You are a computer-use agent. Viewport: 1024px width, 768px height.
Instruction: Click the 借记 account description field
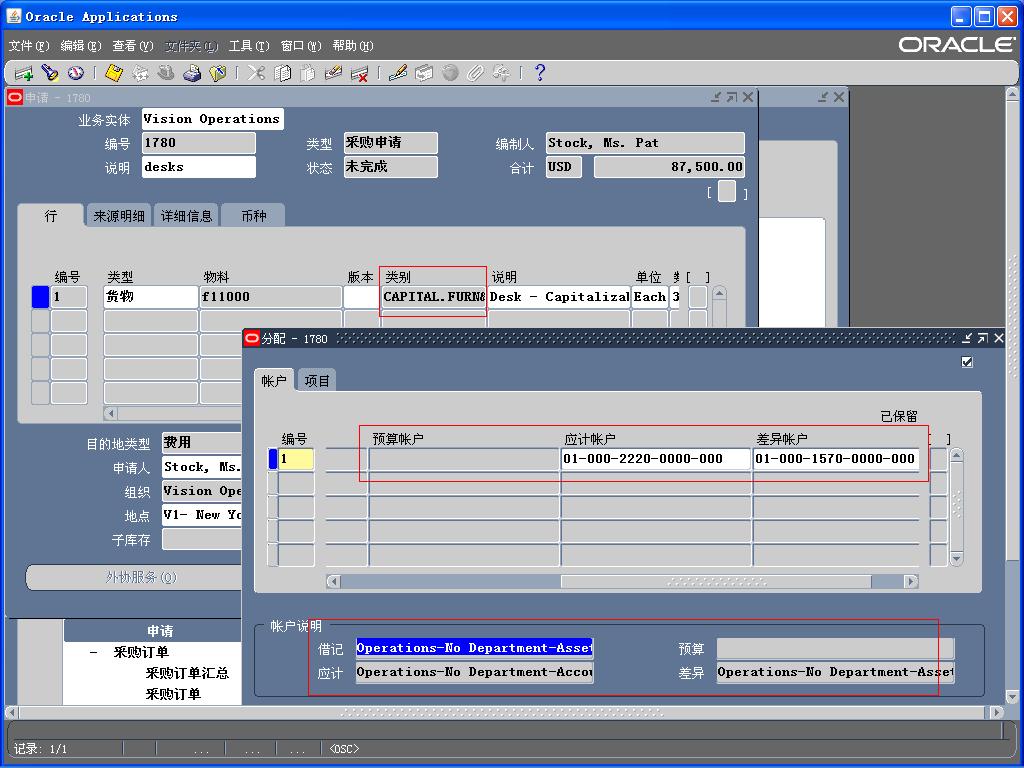tap(474, 648)
